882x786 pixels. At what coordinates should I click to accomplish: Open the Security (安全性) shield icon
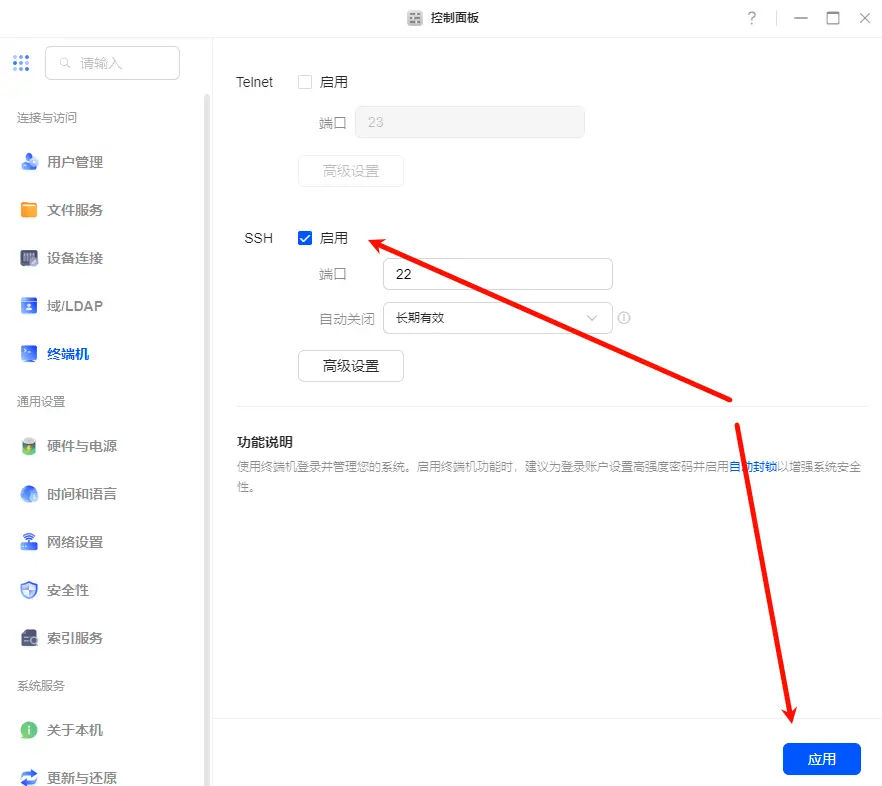point(29,590)
